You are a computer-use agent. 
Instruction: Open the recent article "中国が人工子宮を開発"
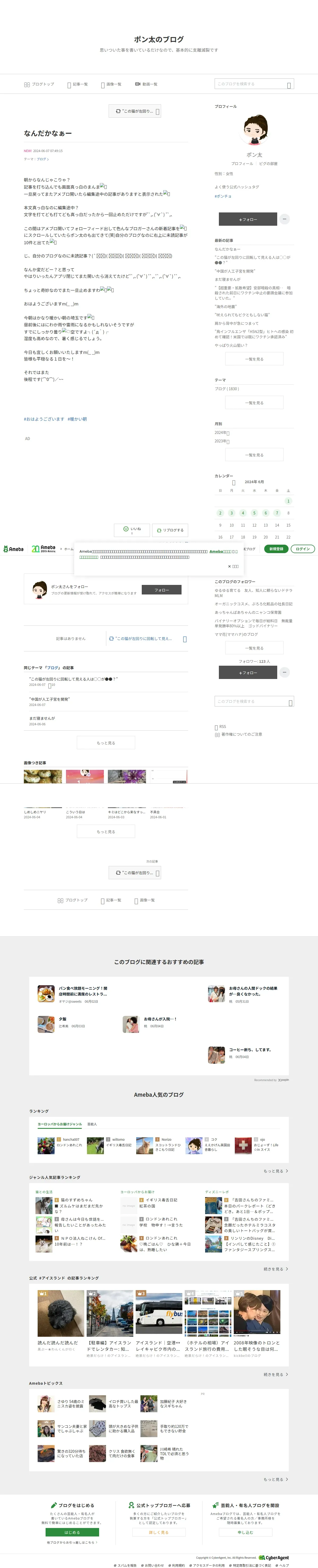[x=235, y=272]
